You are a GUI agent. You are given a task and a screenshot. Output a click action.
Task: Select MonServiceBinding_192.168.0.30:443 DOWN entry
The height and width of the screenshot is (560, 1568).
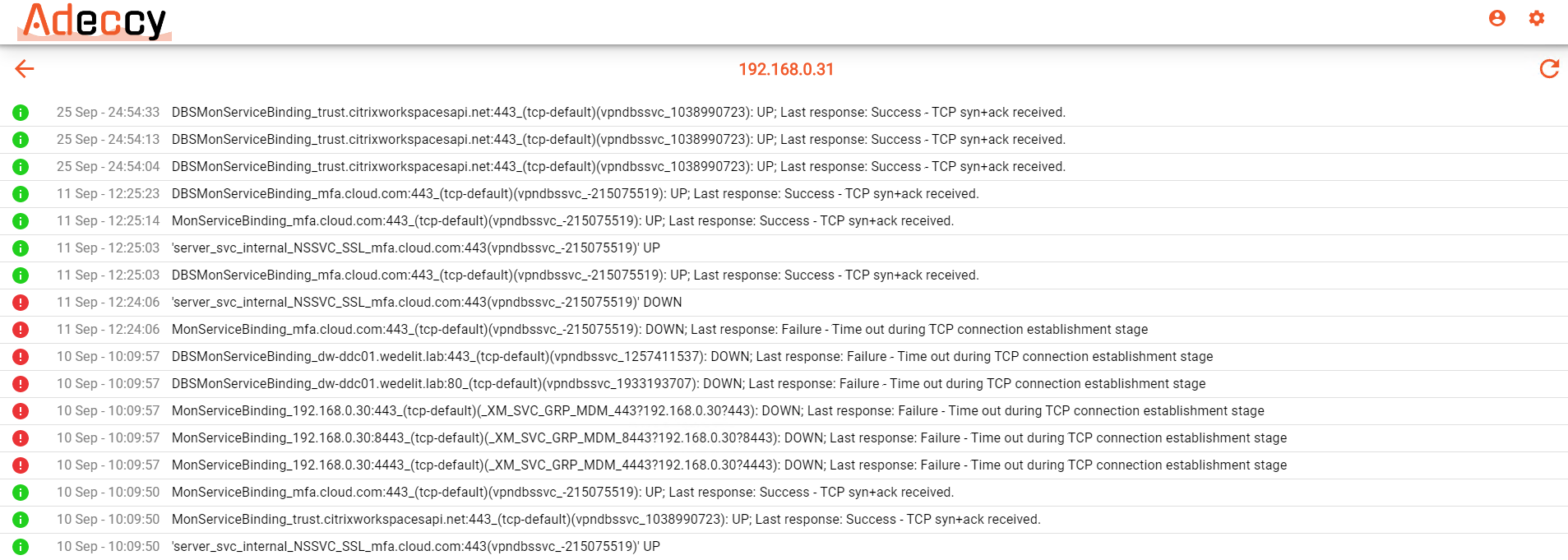pos(784,411)
